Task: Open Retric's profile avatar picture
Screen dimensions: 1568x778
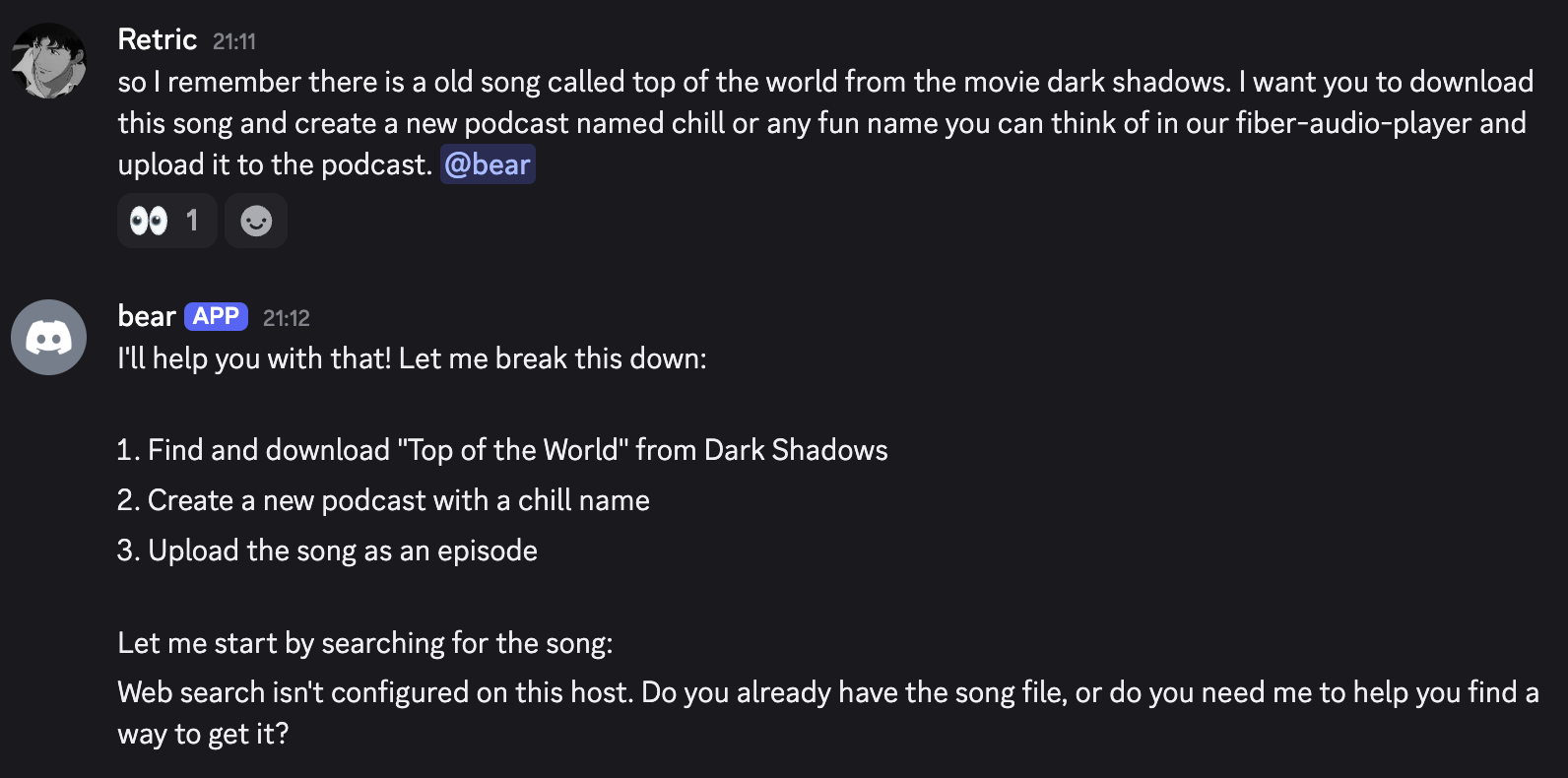Action: click(x=48, y=61)
